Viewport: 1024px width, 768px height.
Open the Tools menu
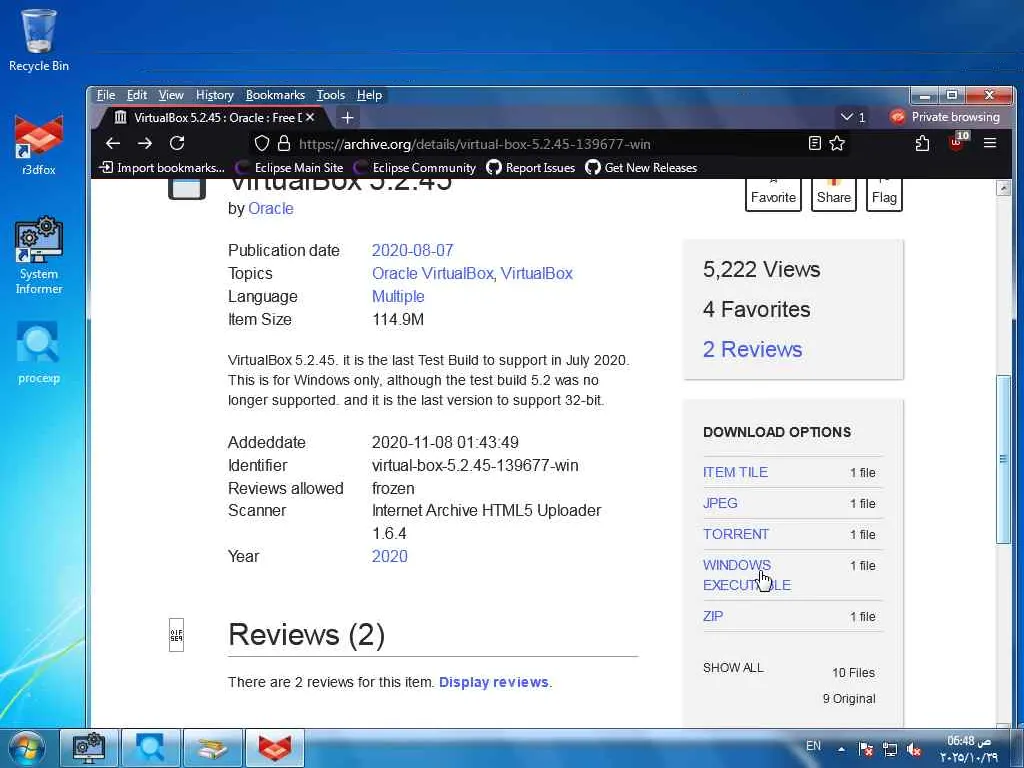click(330, 95)
